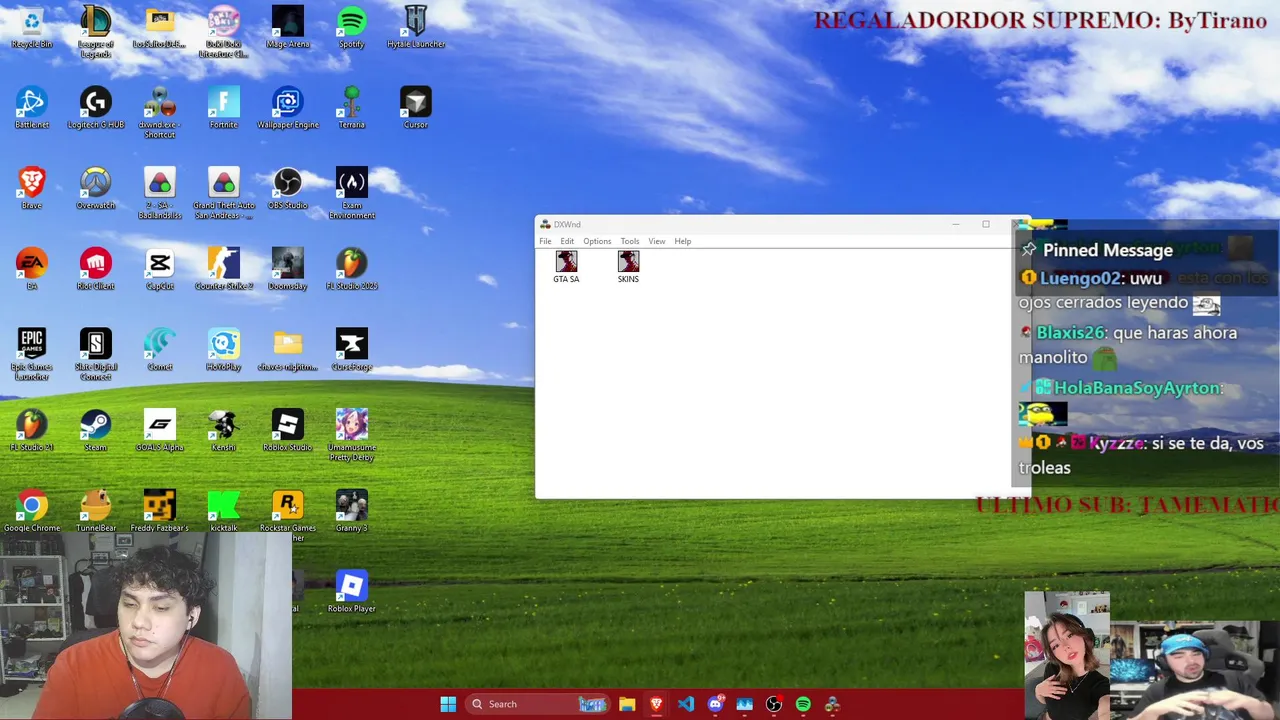Select the Doomsday desktop shortcut
Image resolution: width=1280 pixels, height=720 pixels.
287,269
